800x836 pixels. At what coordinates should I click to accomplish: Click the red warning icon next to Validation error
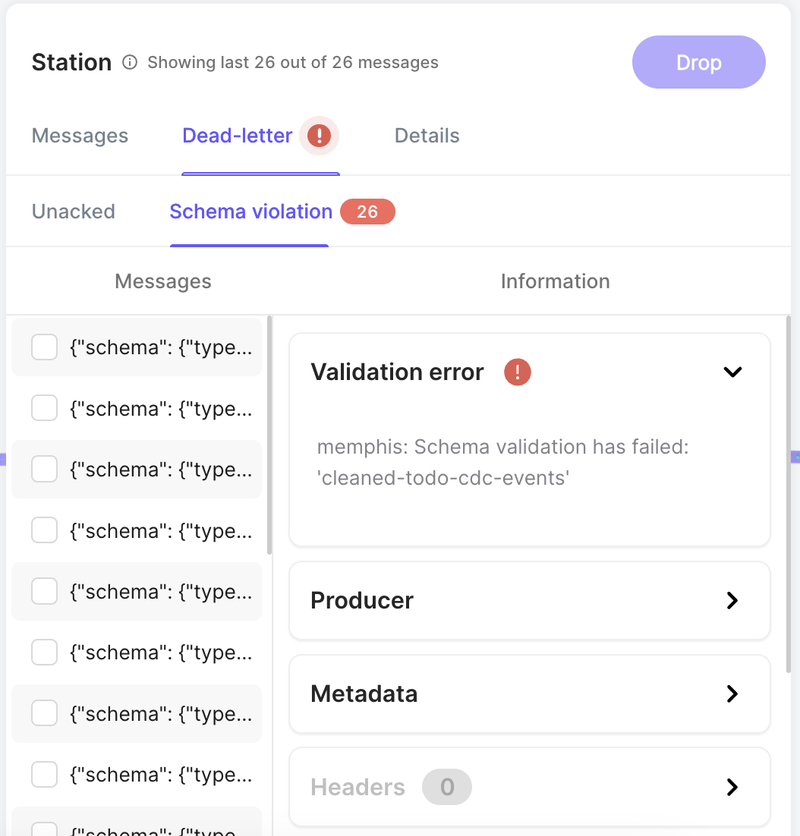click(x=517, y=372)
